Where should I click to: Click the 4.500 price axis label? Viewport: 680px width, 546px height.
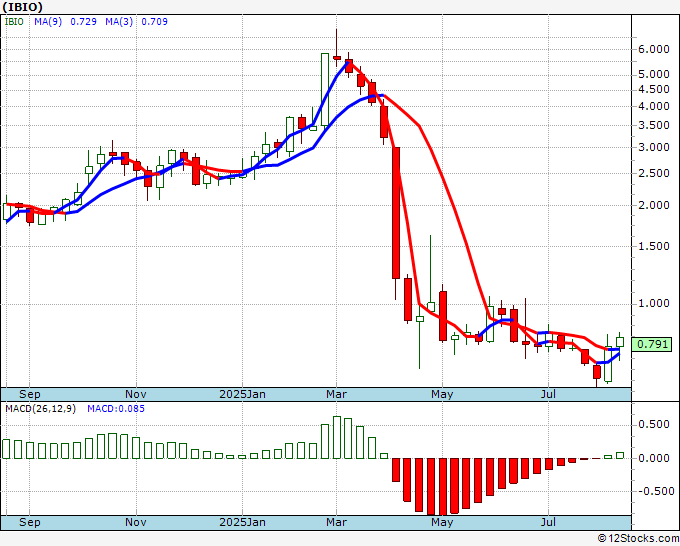[x=654, y=89]
